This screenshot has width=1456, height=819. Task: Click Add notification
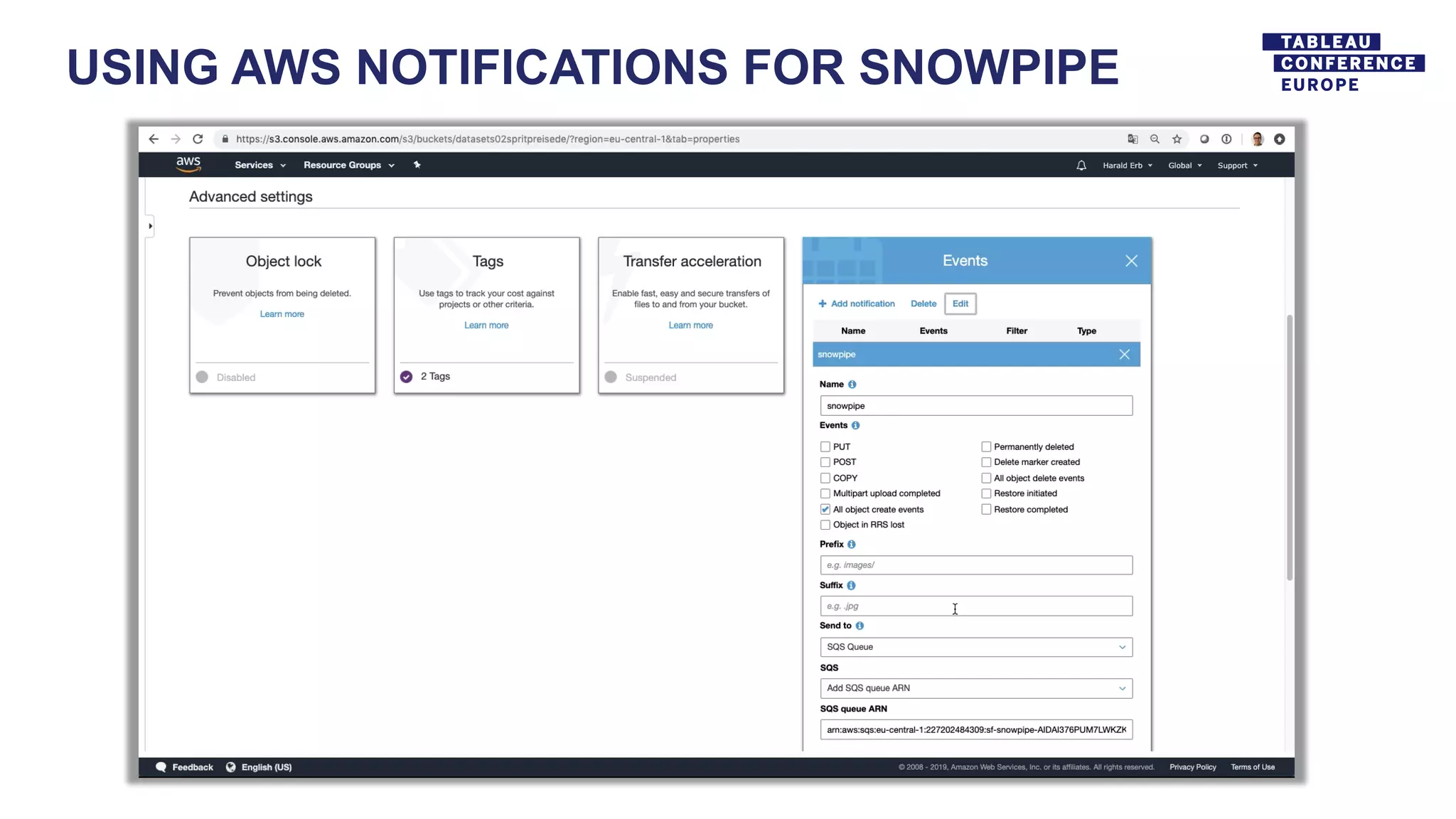[x=857, y=304]
